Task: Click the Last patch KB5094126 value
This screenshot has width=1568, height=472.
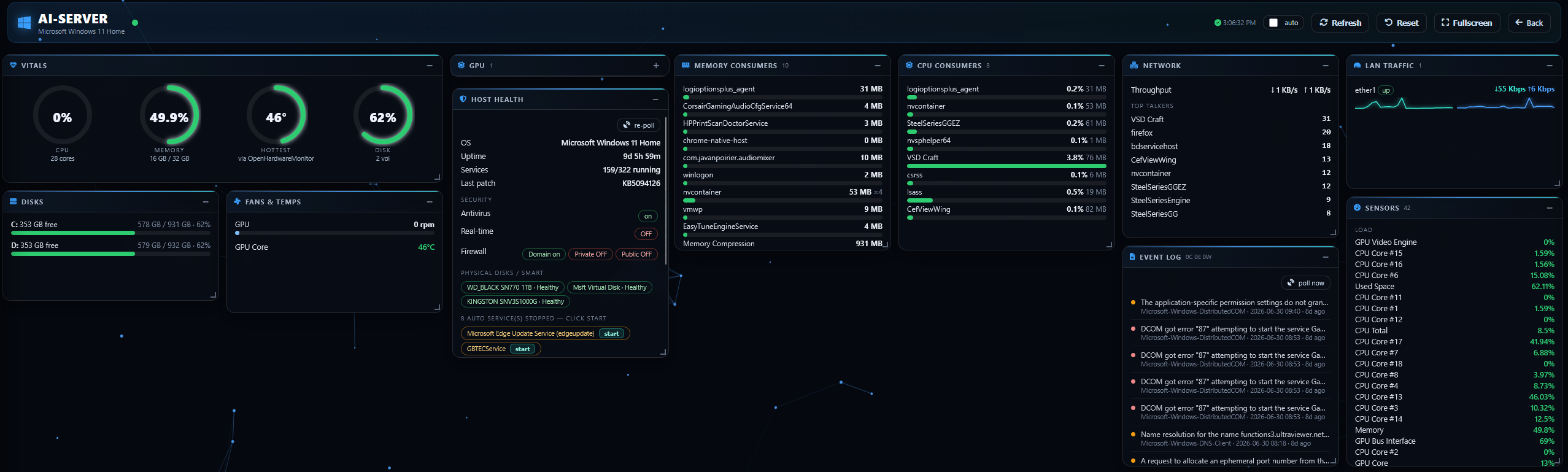Action: click(641, 184)
